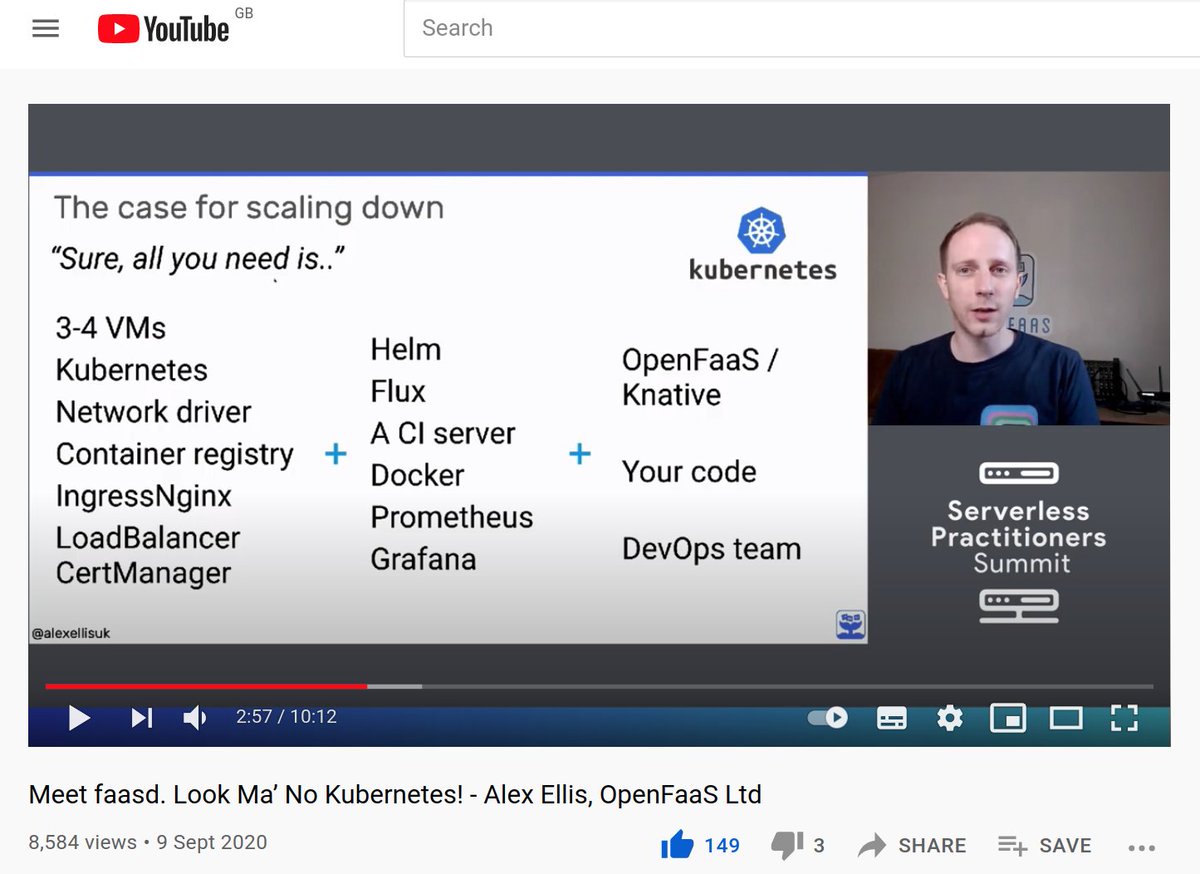Mute the video volume
The width and height of the screenshot is (1200, 874).
pyautogui.click(x=194, y=717)
